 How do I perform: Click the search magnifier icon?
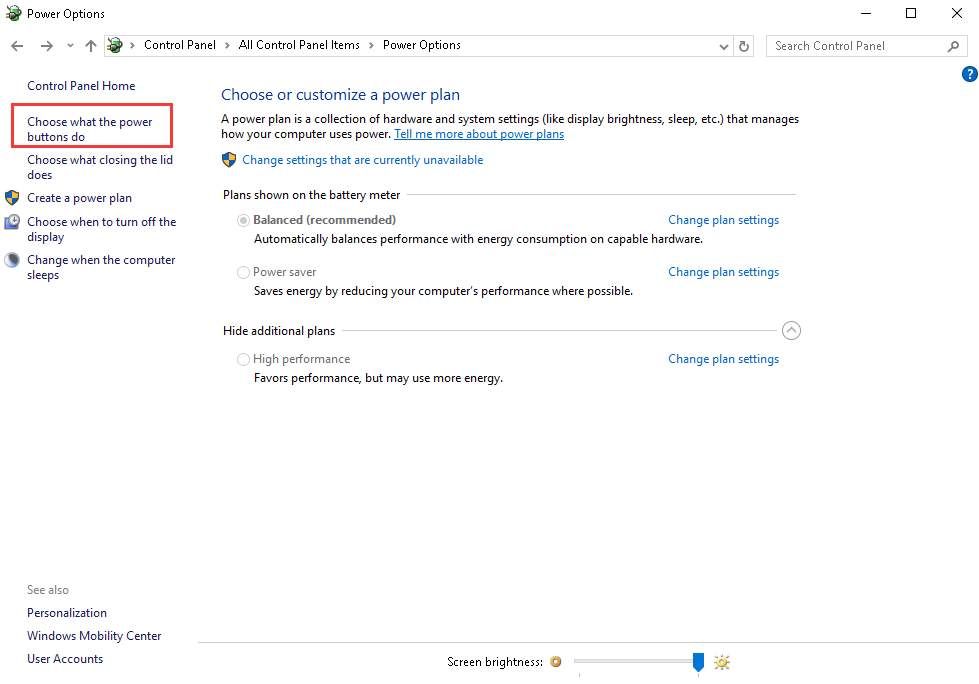click(x=953, y=46)
